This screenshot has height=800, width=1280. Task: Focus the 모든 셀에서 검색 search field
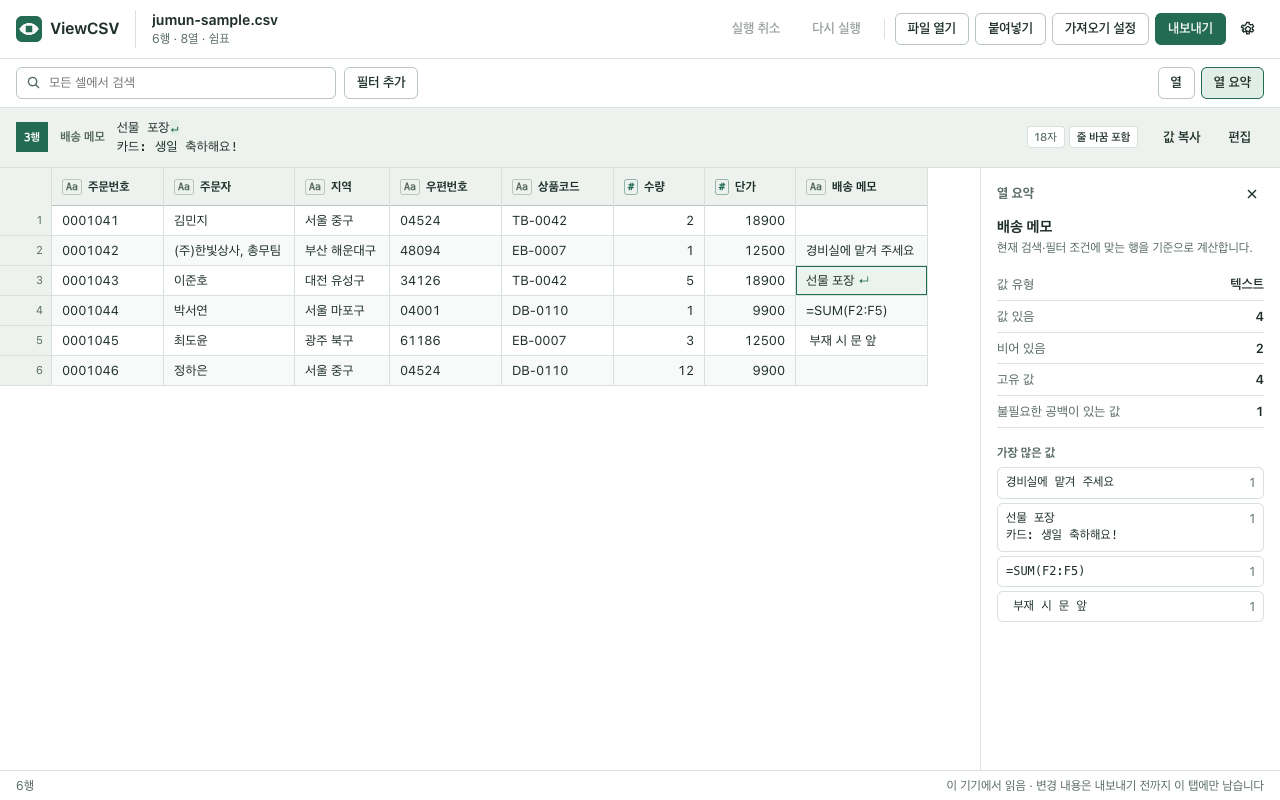pyautogui.click(x=176, y=83)
